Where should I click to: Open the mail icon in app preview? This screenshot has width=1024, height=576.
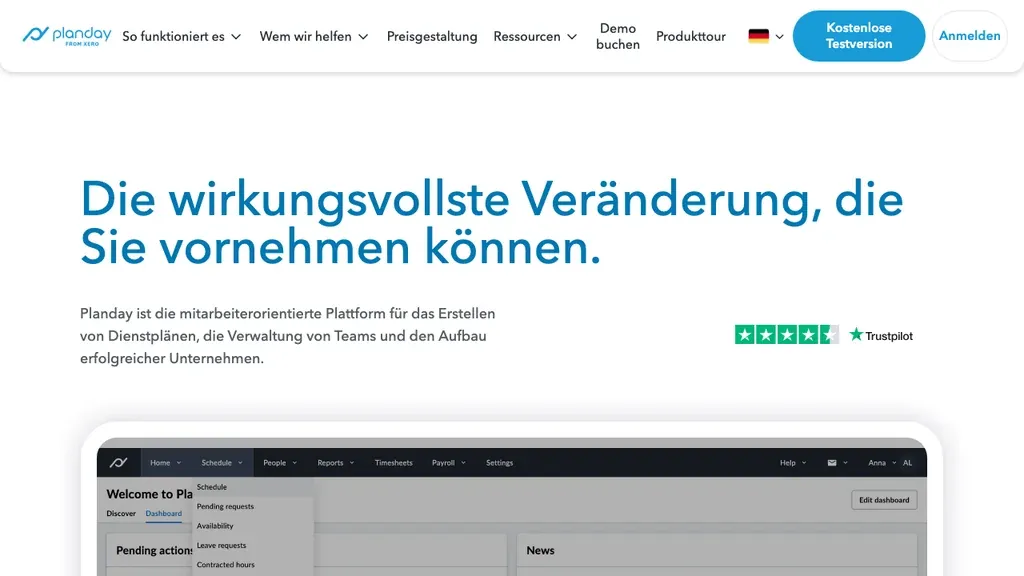(x=831, y=462)
